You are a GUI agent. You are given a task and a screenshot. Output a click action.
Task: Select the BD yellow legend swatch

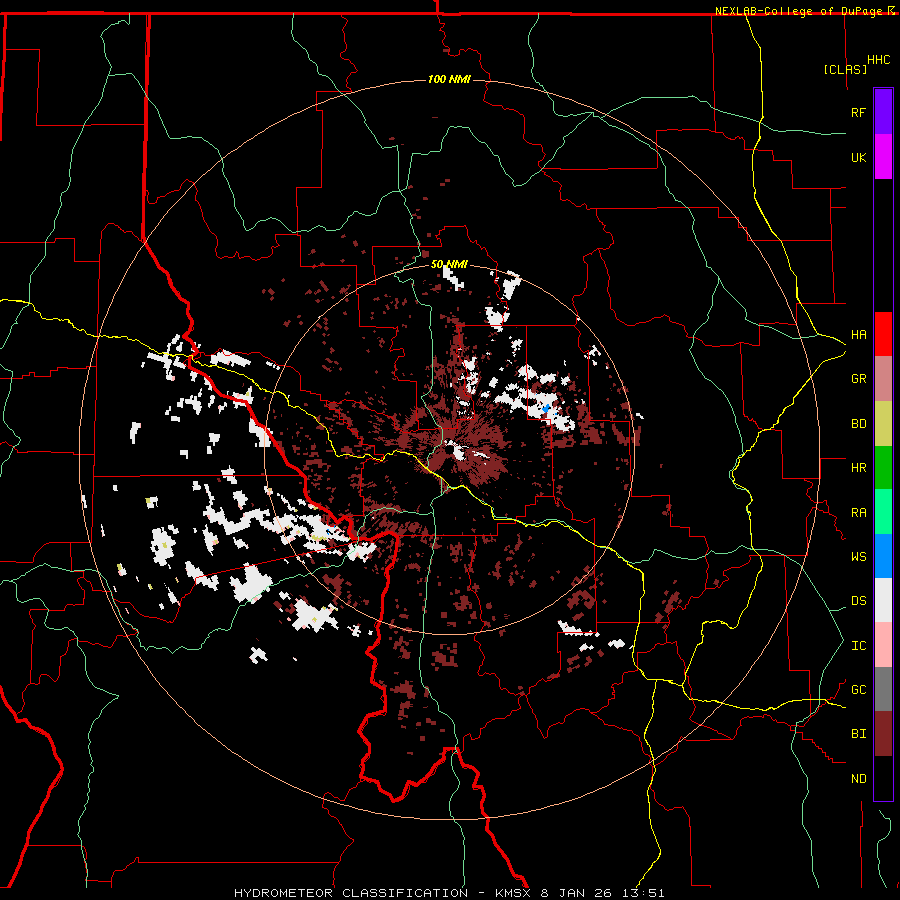883,424
